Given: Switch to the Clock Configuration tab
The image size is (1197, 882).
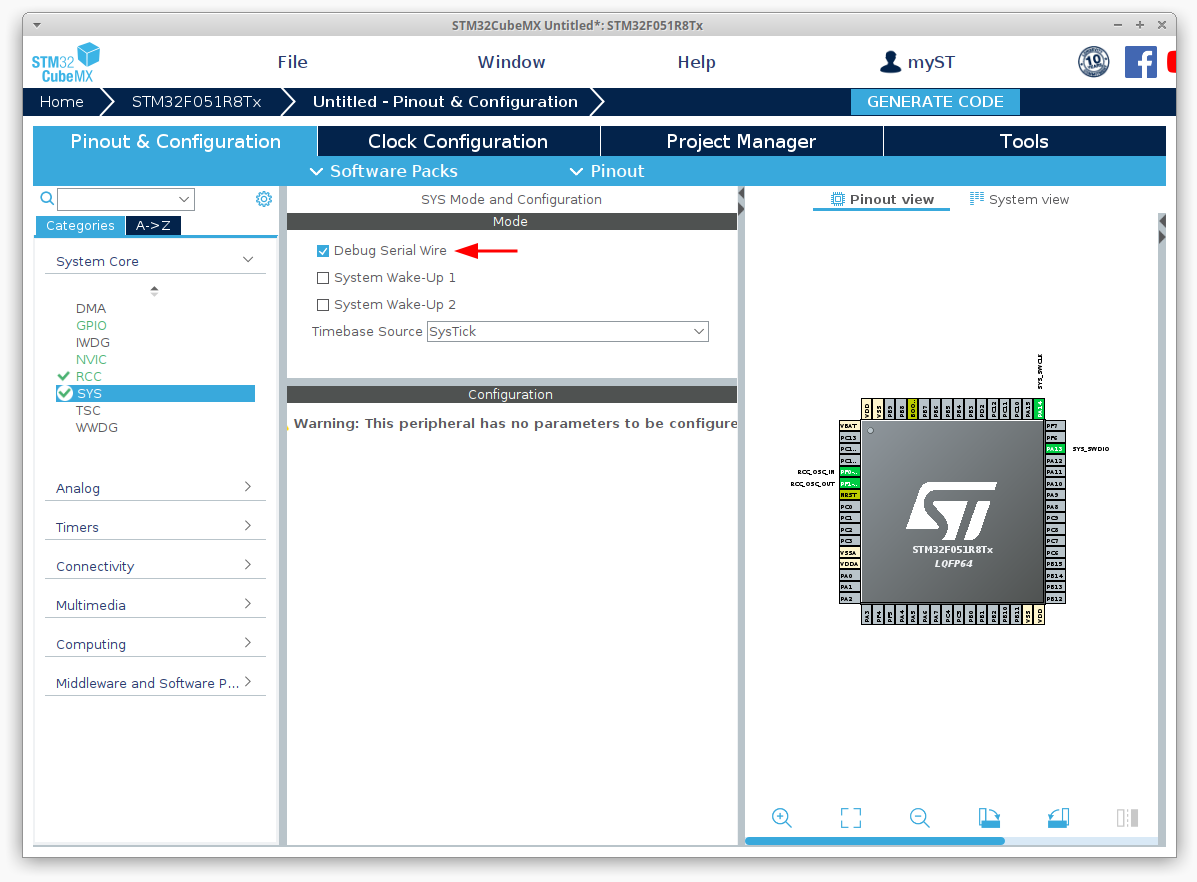Looking at the screenshot, I should coord(457,141).
